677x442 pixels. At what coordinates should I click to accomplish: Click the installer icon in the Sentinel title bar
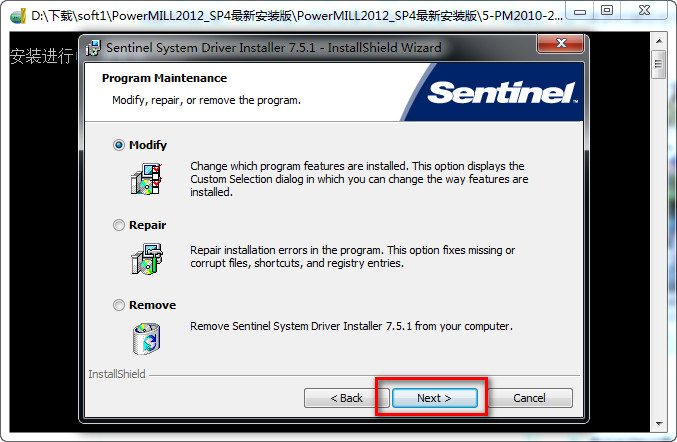click(x=94, y=48)
